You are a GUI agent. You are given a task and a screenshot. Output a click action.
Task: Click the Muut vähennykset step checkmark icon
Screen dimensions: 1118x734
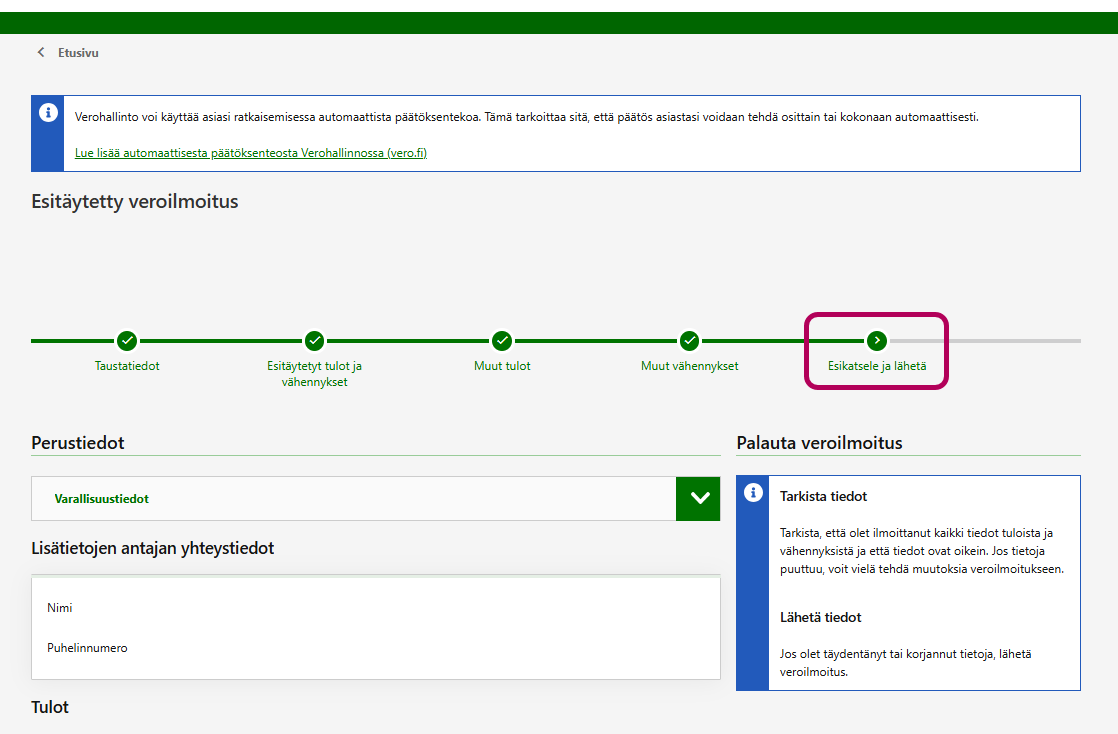[689, 341]
